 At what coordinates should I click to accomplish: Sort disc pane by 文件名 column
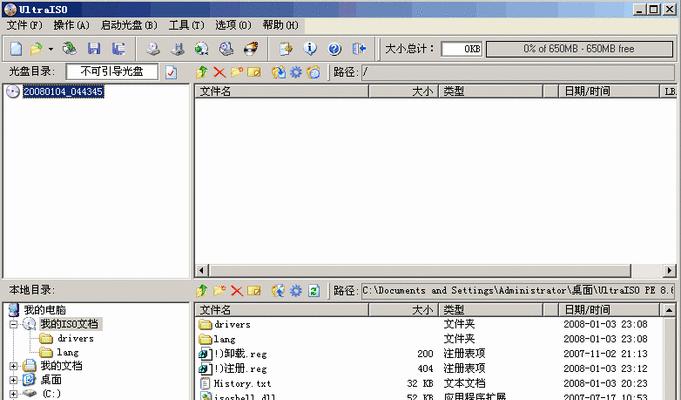[281, 91]
